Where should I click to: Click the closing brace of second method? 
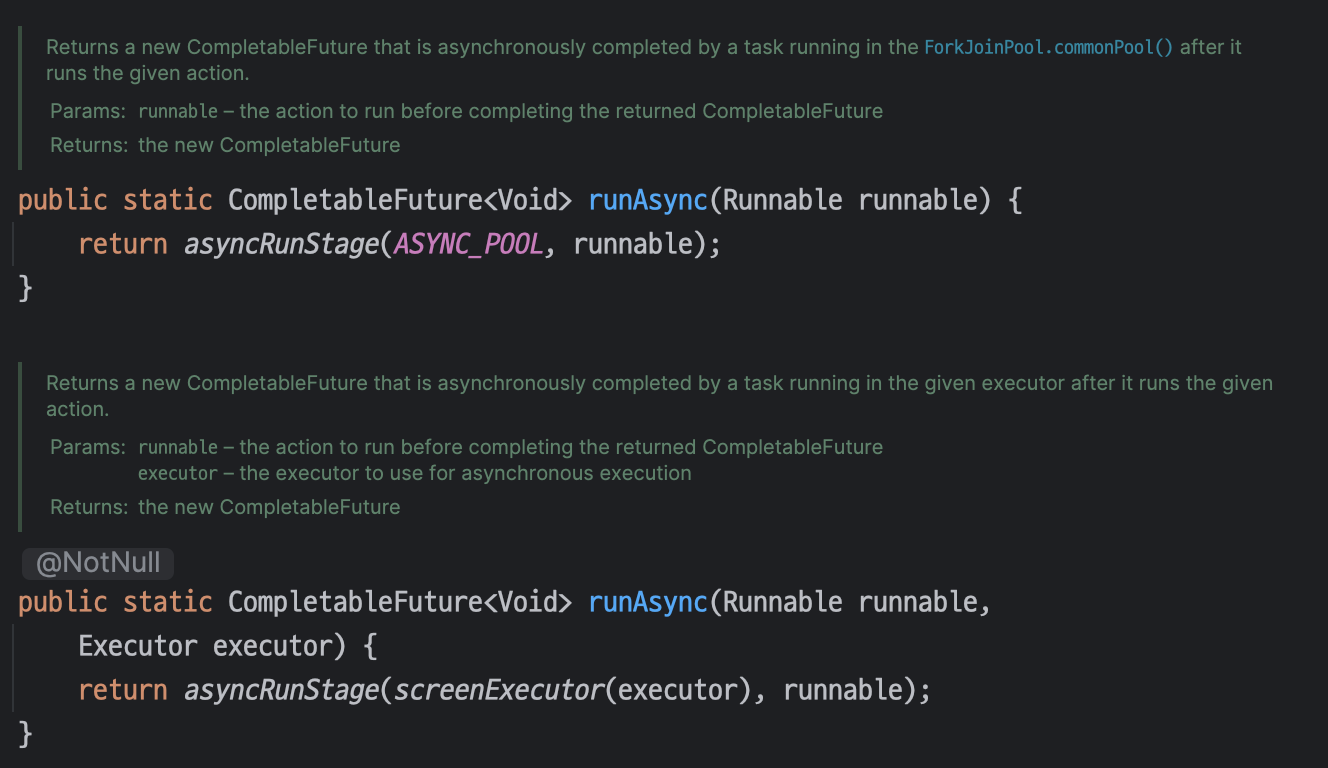click(x=26, y=734)
